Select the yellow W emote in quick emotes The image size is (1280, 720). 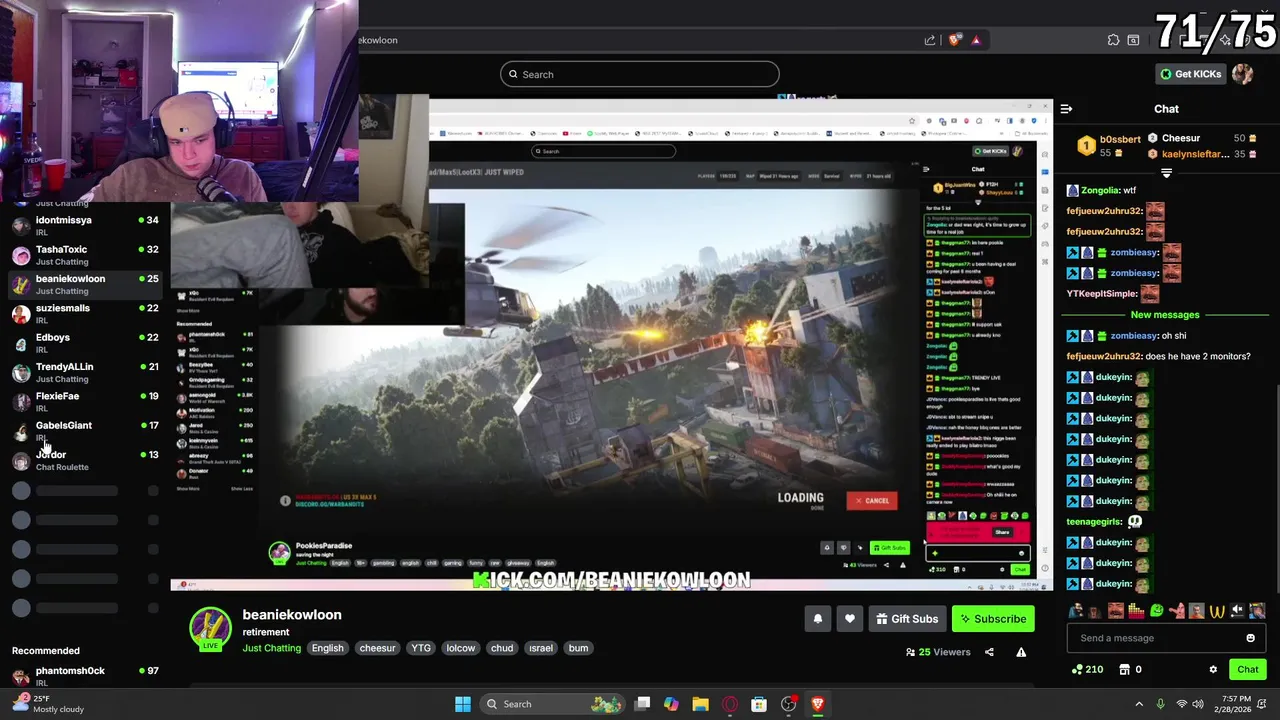[x=1217, y=610]
